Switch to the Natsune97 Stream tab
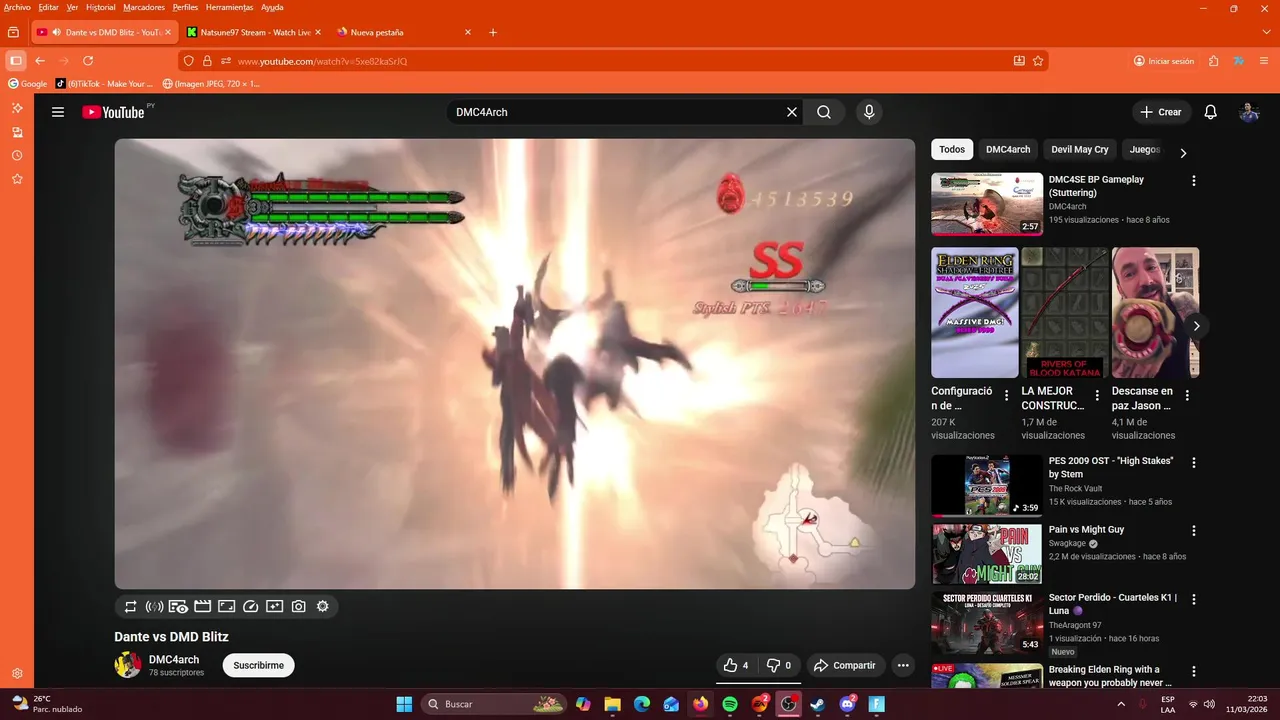Viewport: 1280px width, 720px height. [x=254, y=32]
